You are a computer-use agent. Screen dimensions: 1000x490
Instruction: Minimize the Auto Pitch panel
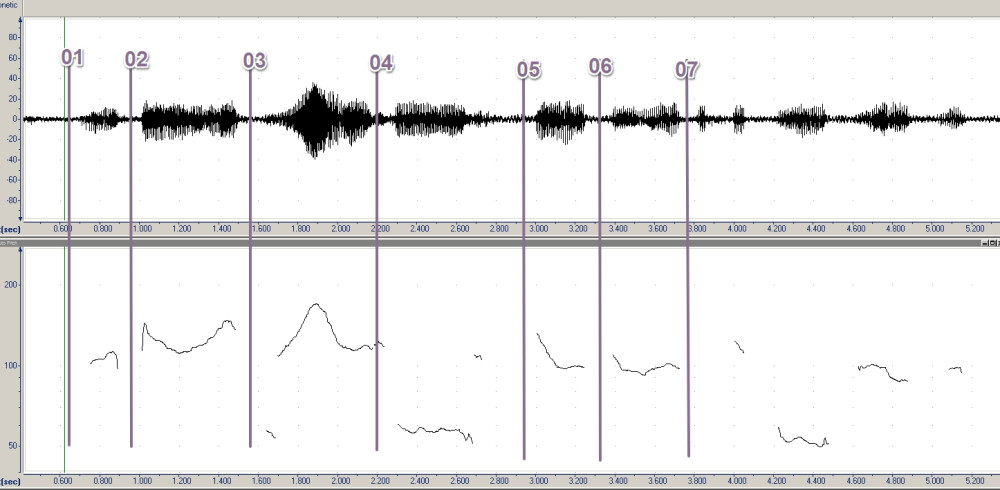pyautogui.click(x=985, y=243)
